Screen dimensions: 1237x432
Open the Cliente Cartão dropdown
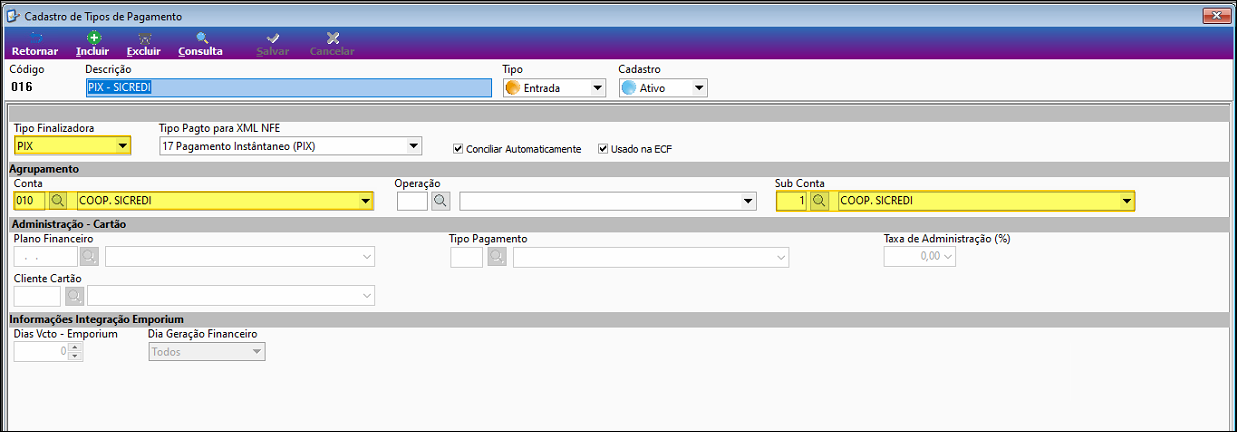[367, 295]
